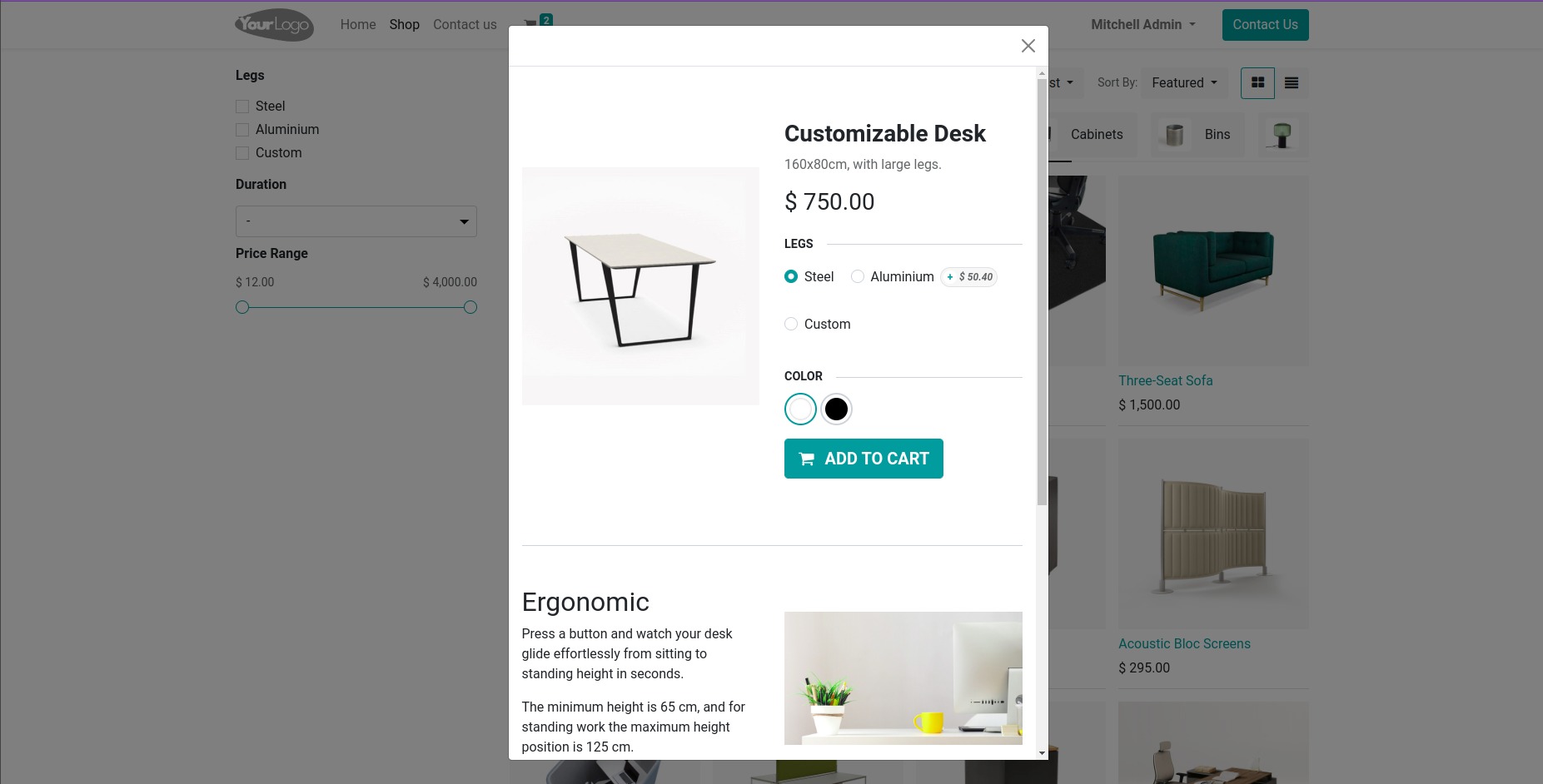1543x784 pixels.
Task: Select the Custom legs radio option
Action: (791, 325)
